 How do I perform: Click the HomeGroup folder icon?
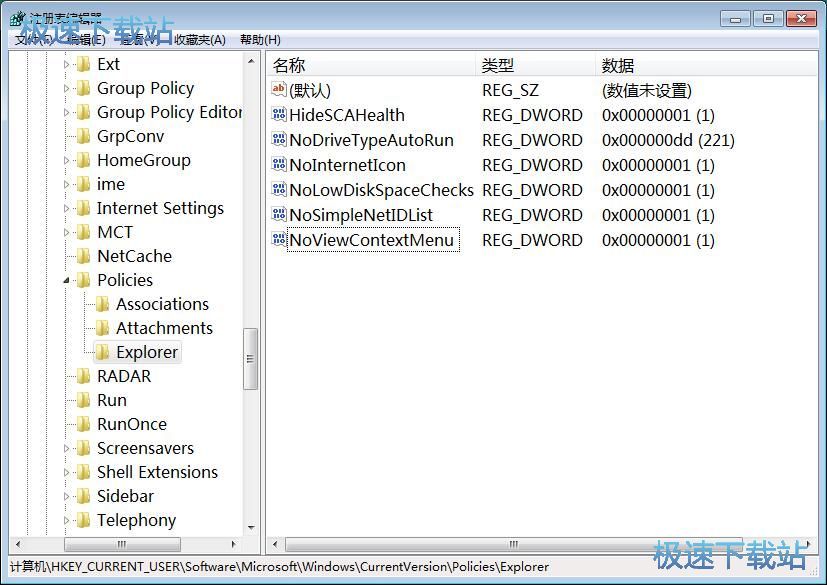83,160
